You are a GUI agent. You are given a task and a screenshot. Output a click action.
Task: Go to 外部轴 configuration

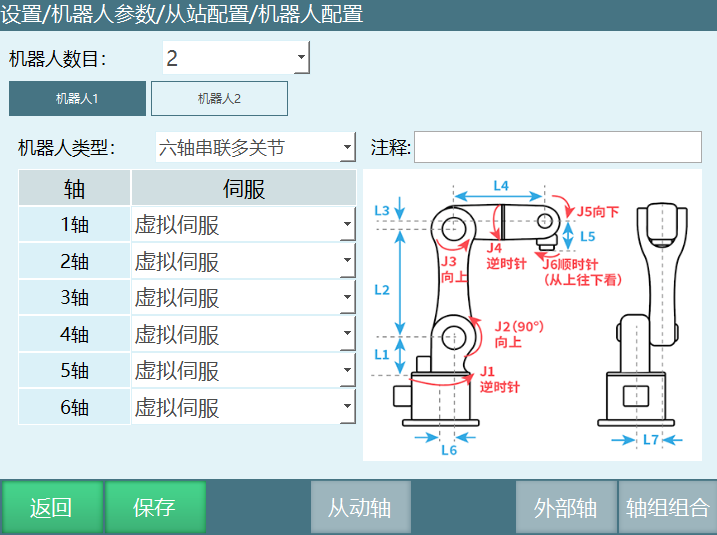pyautogui.click(x=565, y=507)
